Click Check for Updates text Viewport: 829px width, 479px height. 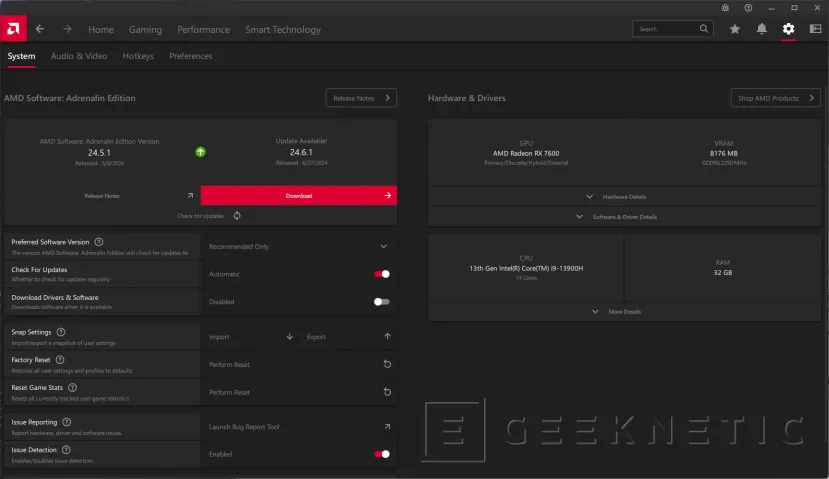[200, 216]
